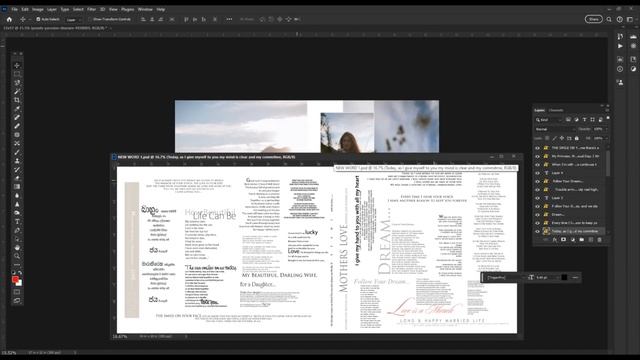The height and width of the screenshot is (360, 640).
Task: Enable Show Transform Controls checkbox
Action: (90, 19)
